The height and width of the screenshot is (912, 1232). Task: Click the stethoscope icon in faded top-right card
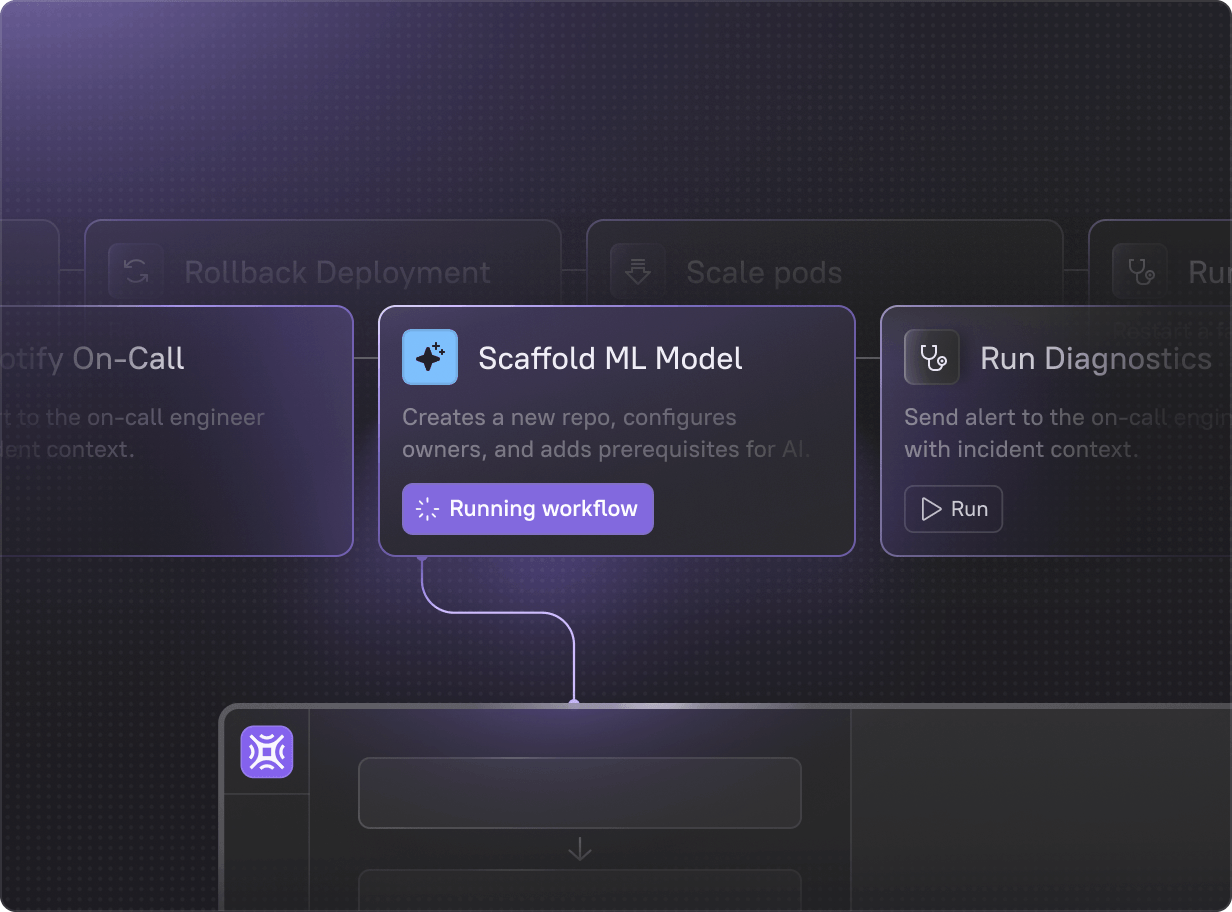[x=1140, y=271]
